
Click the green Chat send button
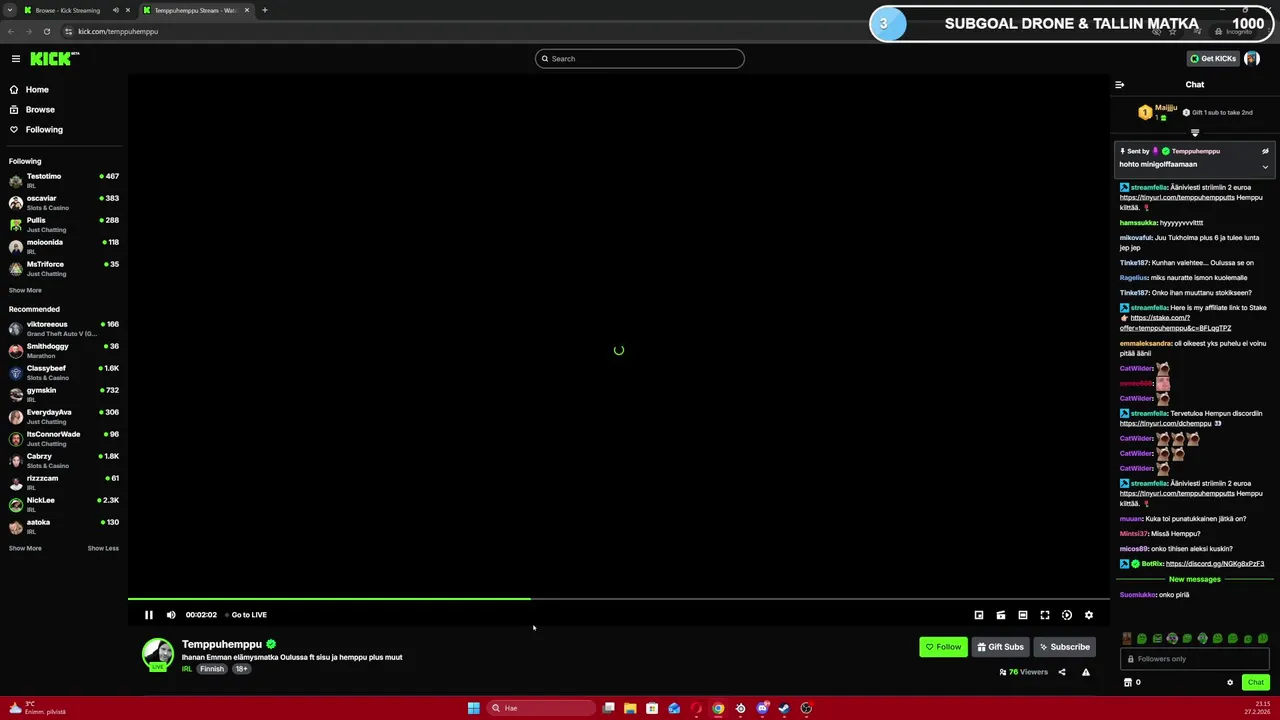pos(1256,683)
